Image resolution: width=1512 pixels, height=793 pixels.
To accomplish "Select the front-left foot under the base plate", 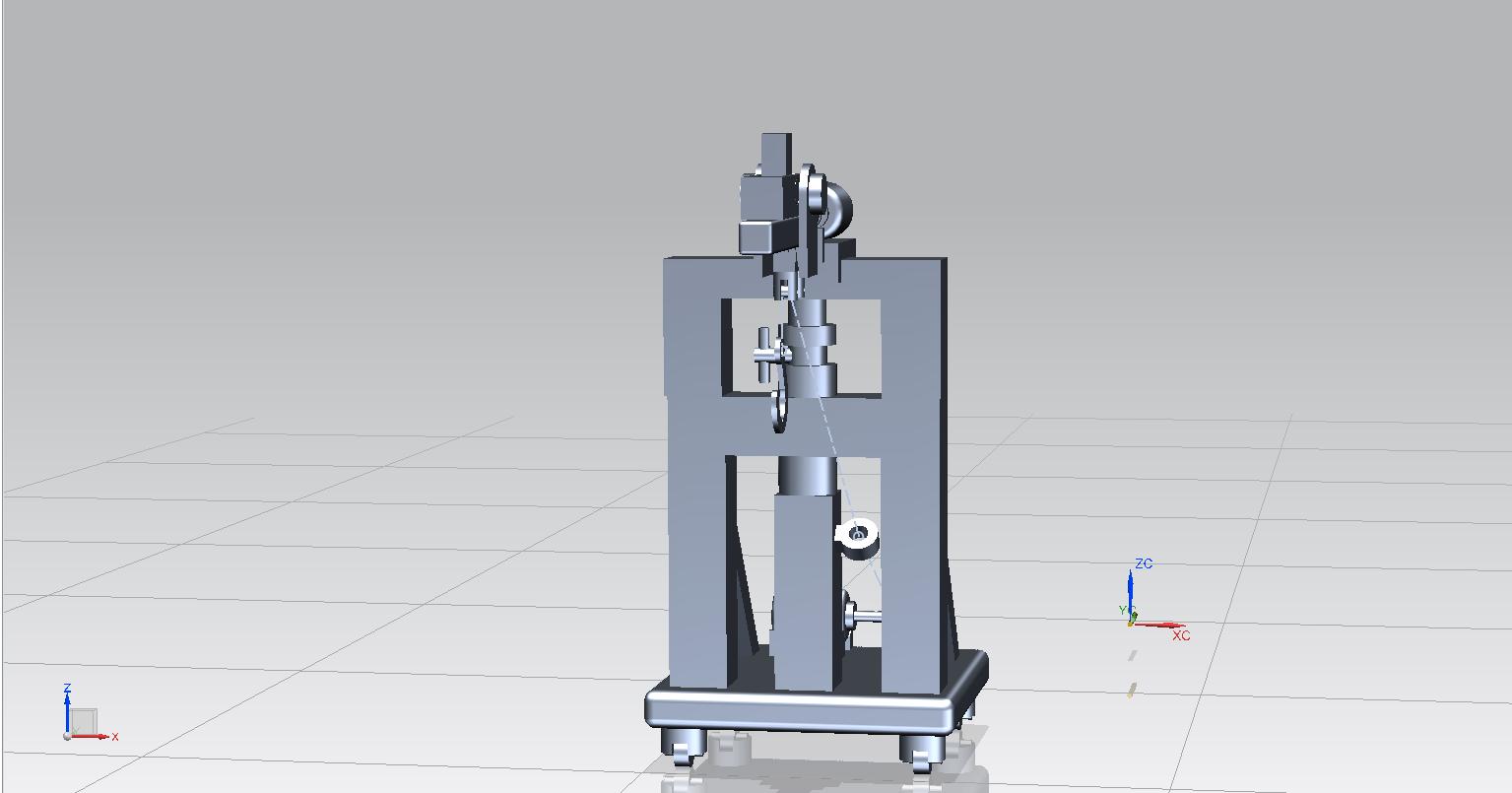I will pyautogui.click(x=682, y=746).
